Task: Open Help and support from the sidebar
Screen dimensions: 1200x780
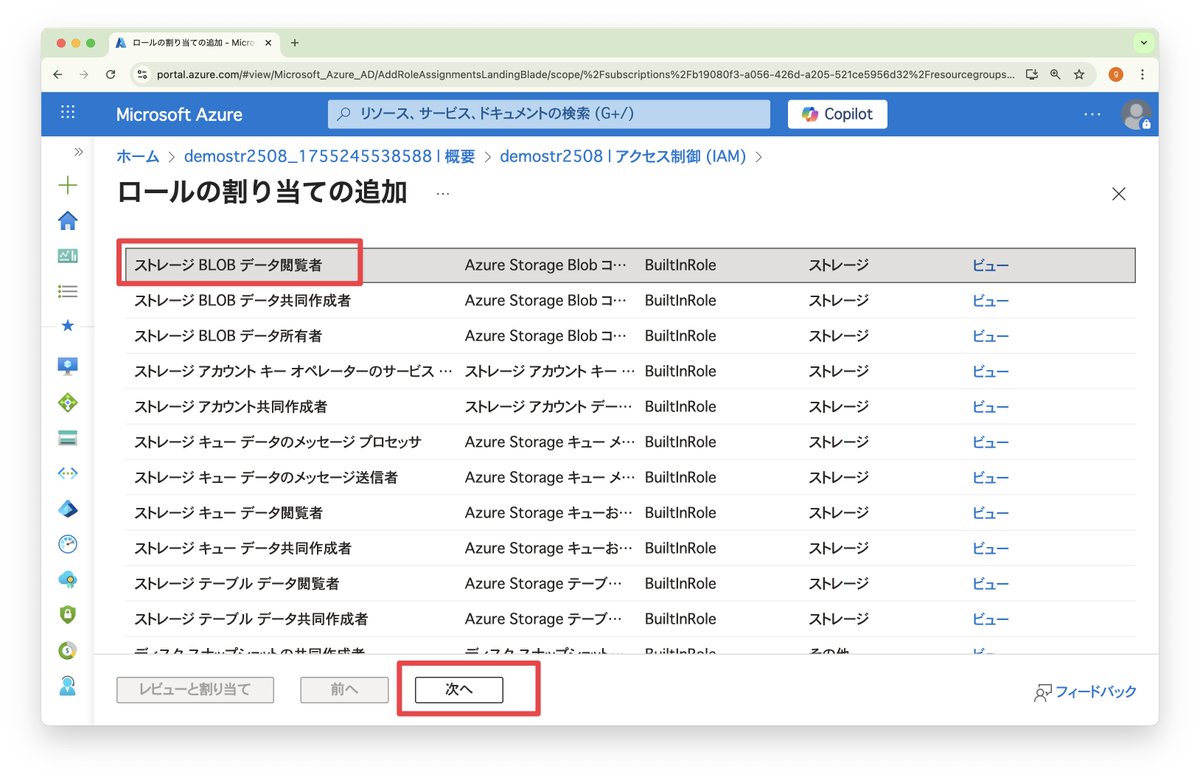Action: coord(67,687)
